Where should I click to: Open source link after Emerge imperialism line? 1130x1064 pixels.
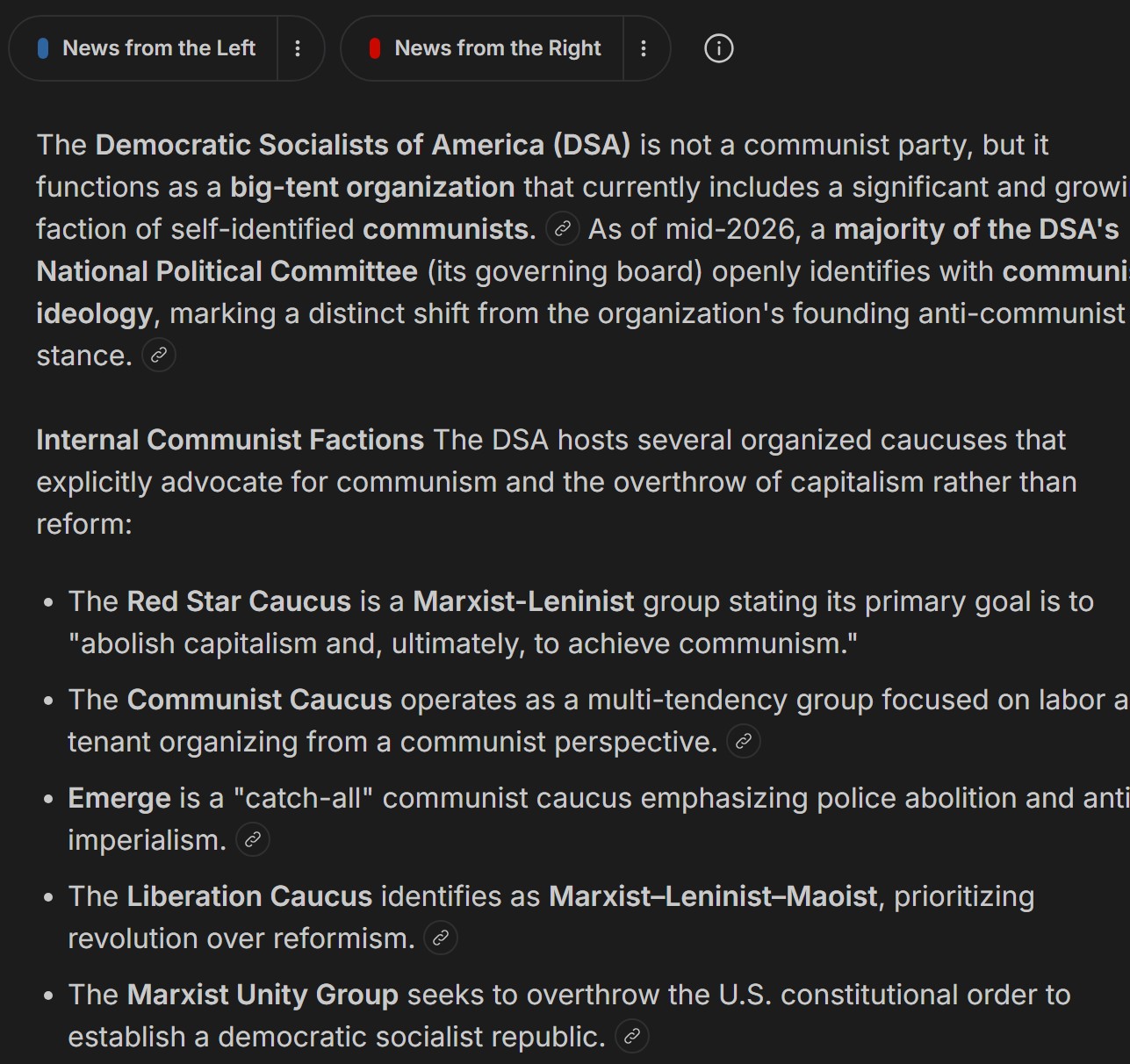(253, 840)
